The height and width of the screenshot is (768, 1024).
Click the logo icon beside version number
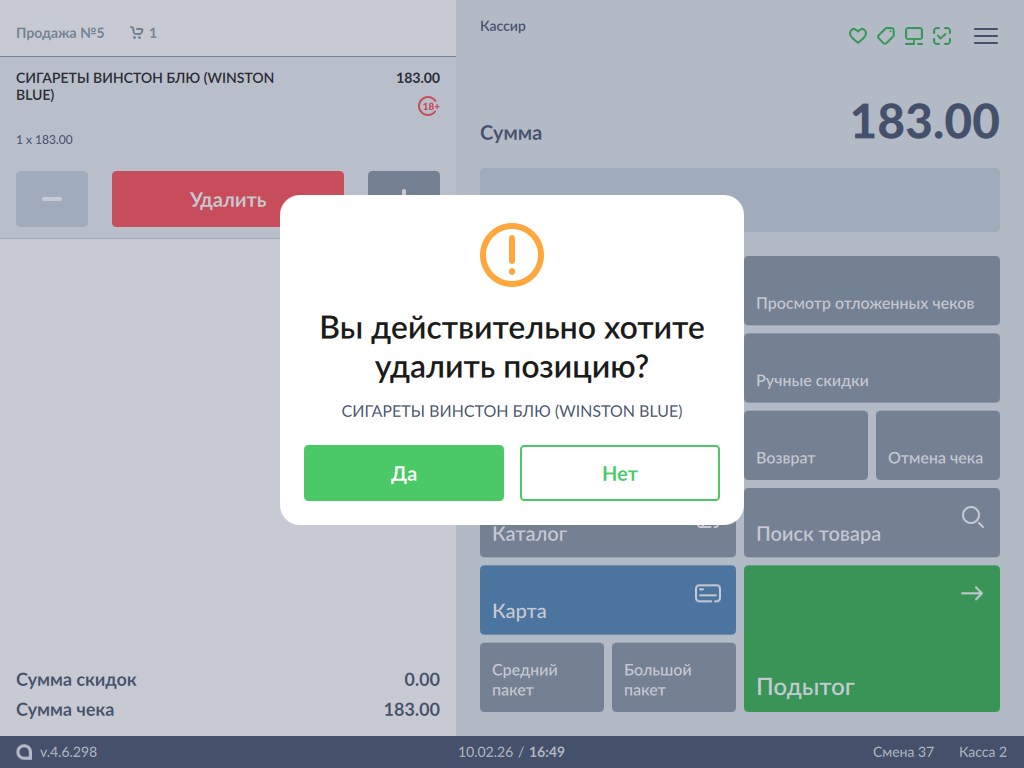tap(24, 752)
